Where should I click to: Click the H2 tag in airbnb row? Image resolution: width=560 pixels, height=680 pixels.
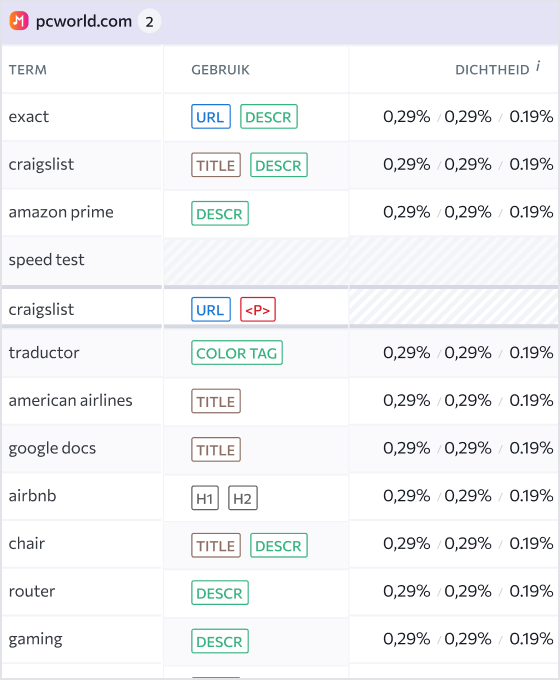tap(243, 498)
